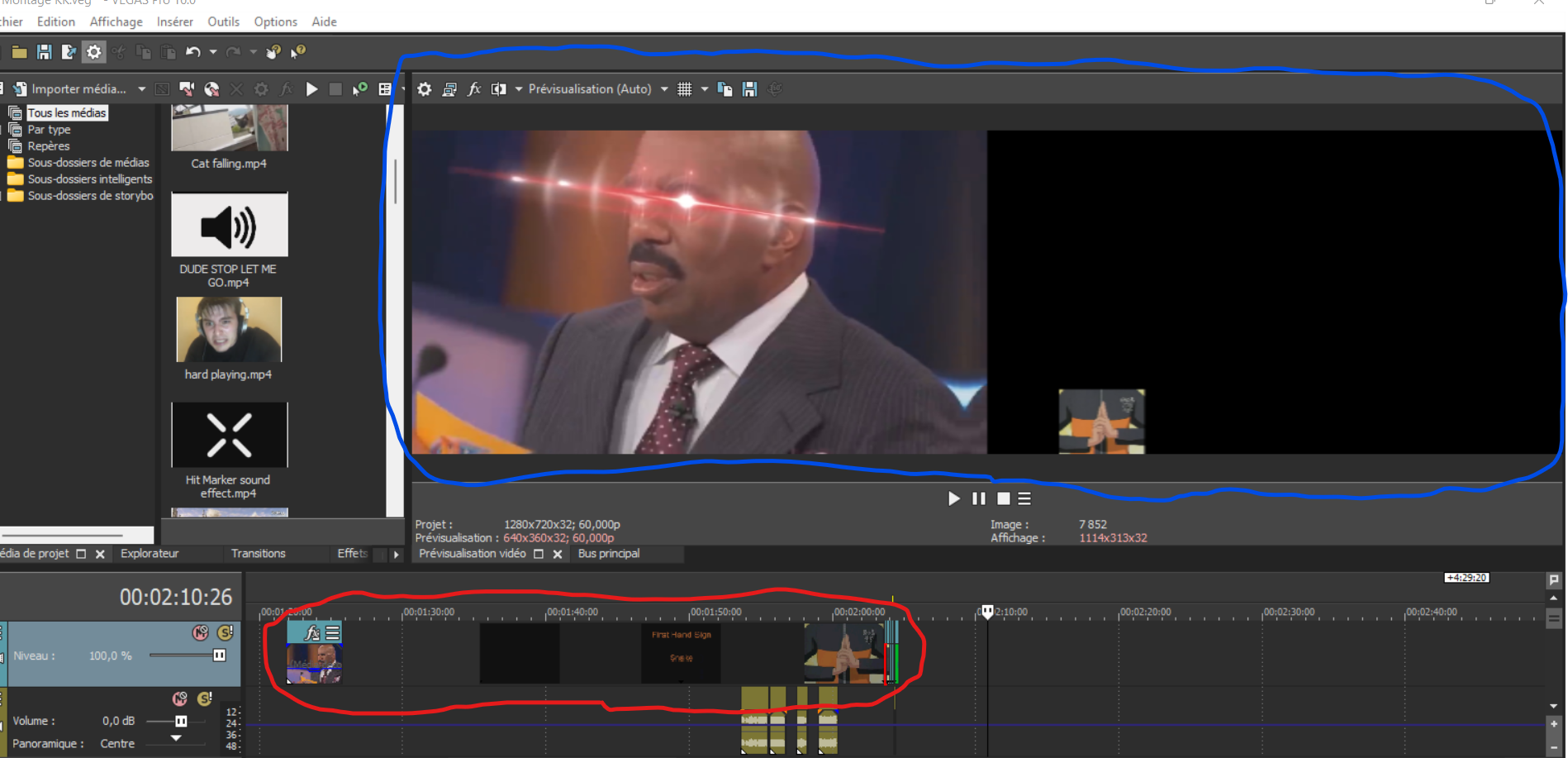This screenshot has height=758, width=1568.
Task: Toggle auto preview in project media
Action: pyautogui.click(x=360, y=89)
